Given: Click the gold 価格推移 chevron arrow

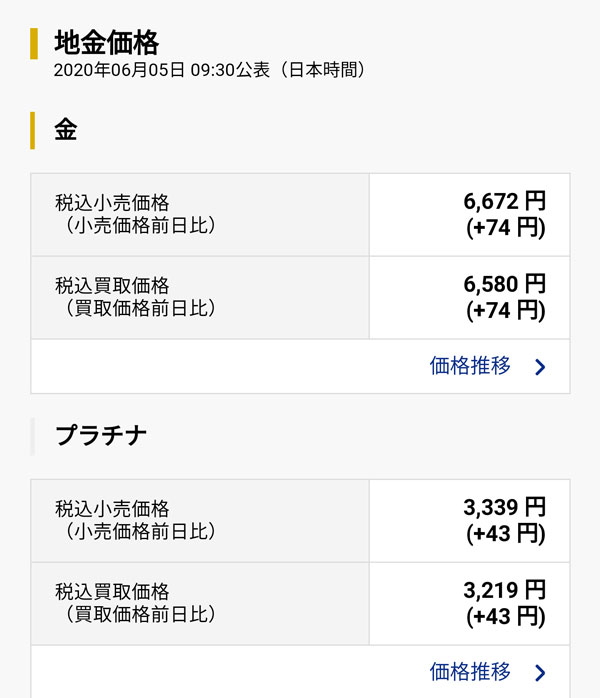Looking at the screenshot, I should click(x=540, y=367).
